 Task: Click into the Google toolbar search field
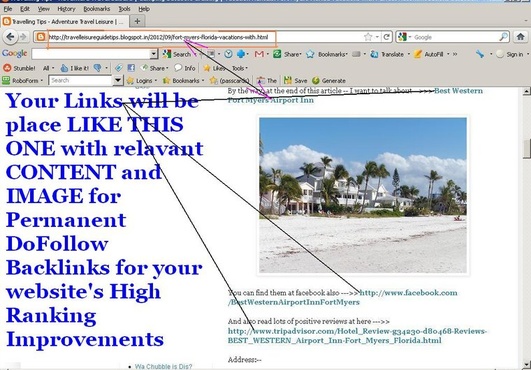point(91,54)
